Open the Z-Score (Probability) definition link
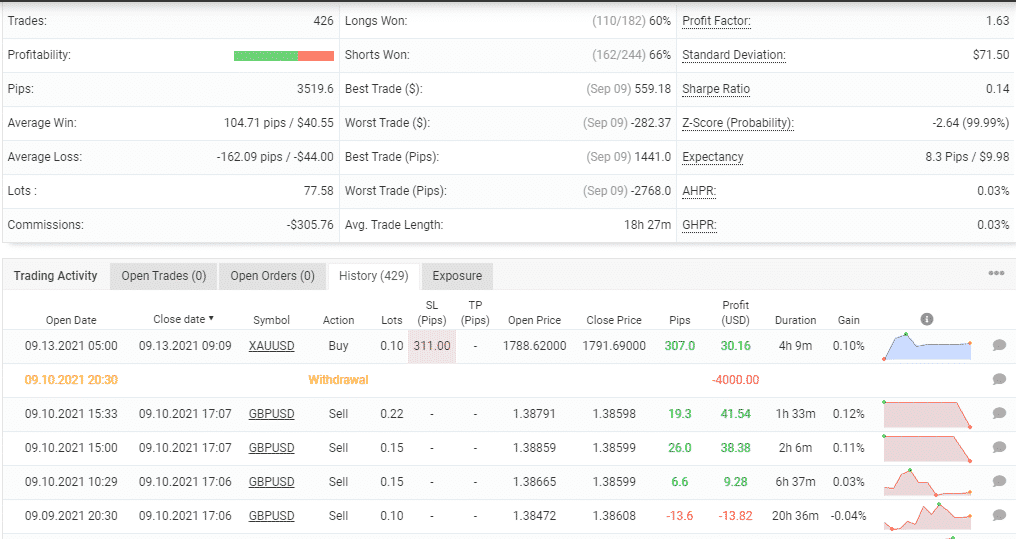The height and width of the screenshot is (539, 1016). click(x=738, y=123)
